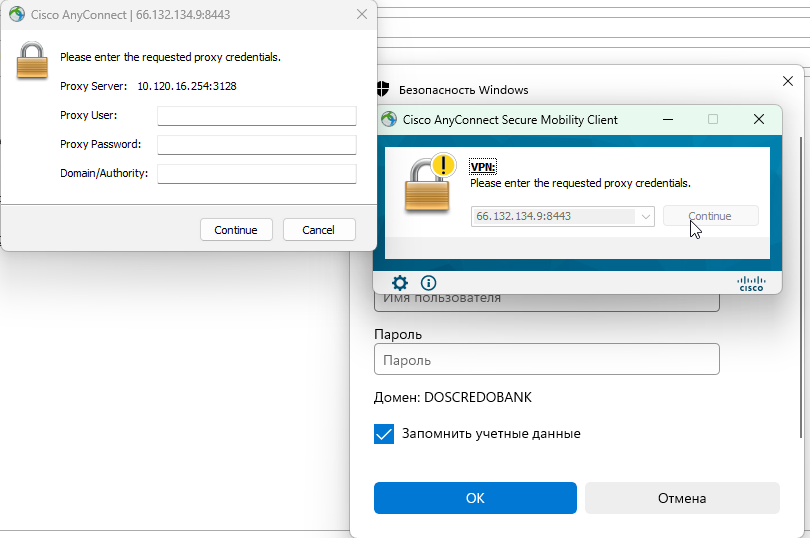This screenshot has height=538, width=810.
Task: Close the Cisco AnyConnect proxy dialog
Action: 362,14
